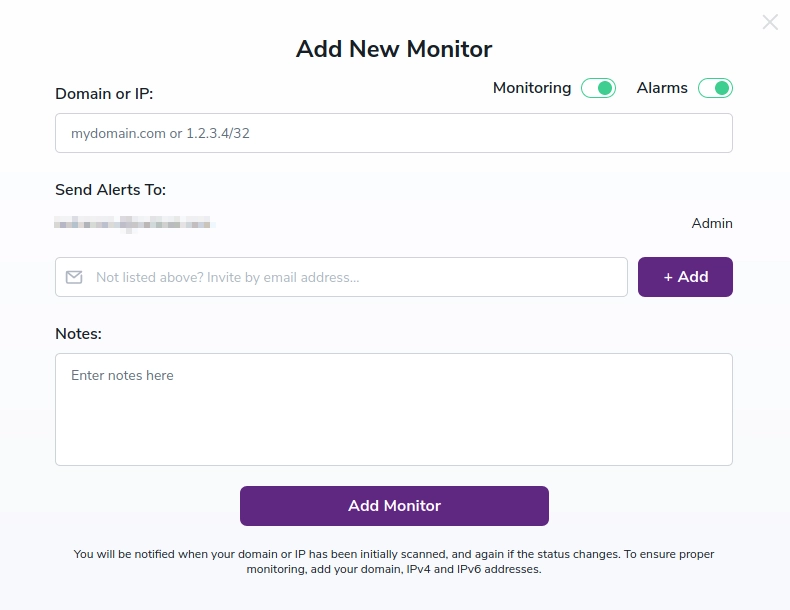
Task: Turn off the Alarms switch
Action: pos(715,88)
